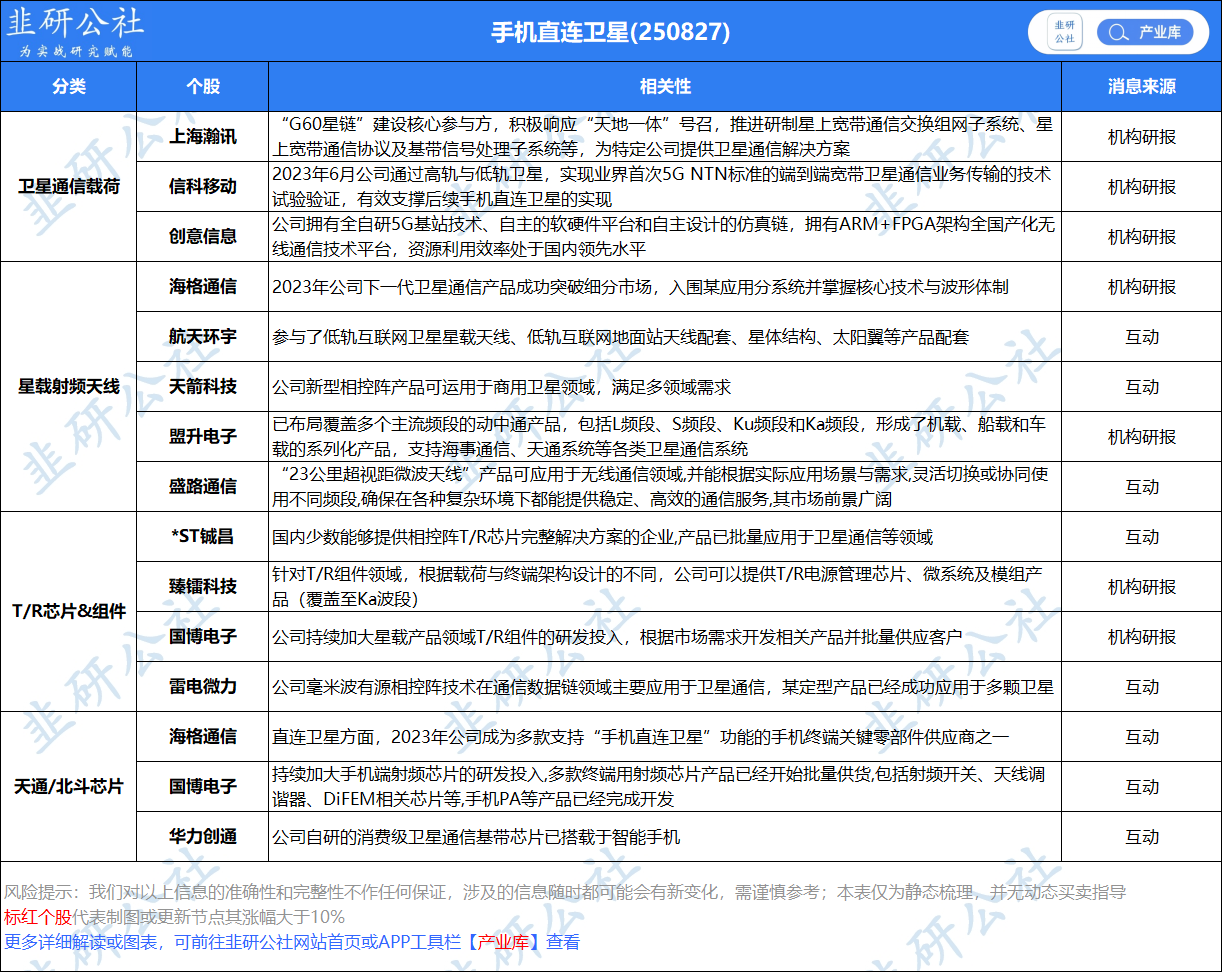This screenshot has height=973, width=1223.
Task: Open stock 上海瀚讯
Action: [202, 137]
